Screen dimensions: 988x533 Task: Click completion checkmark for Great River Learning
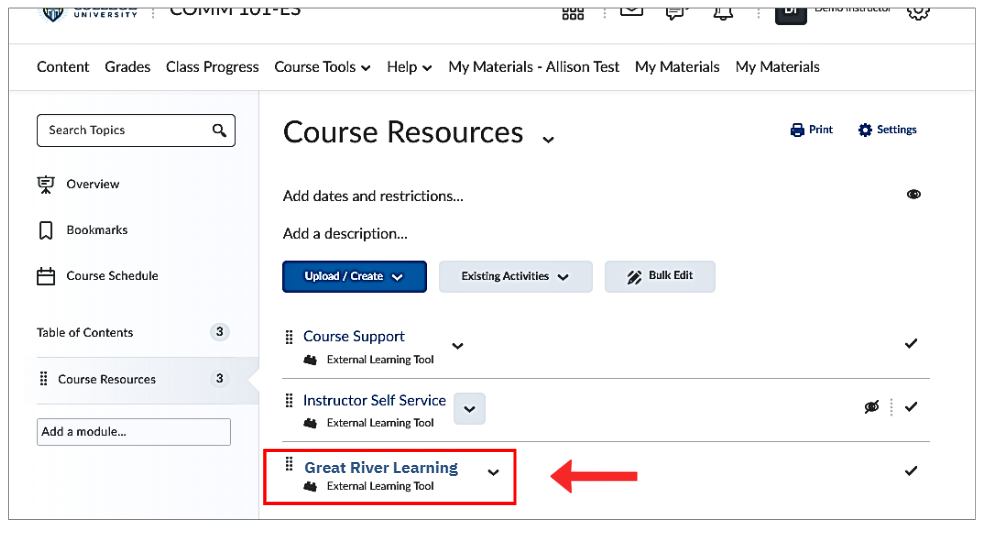click(910, 471)
